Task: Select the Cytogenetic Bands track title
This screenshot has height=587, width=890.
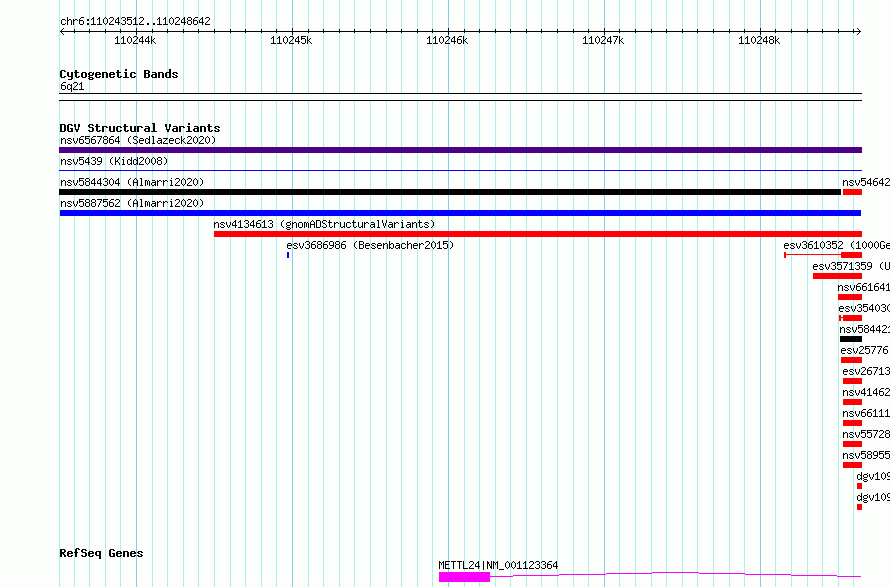Action: [x=119, y=74]
